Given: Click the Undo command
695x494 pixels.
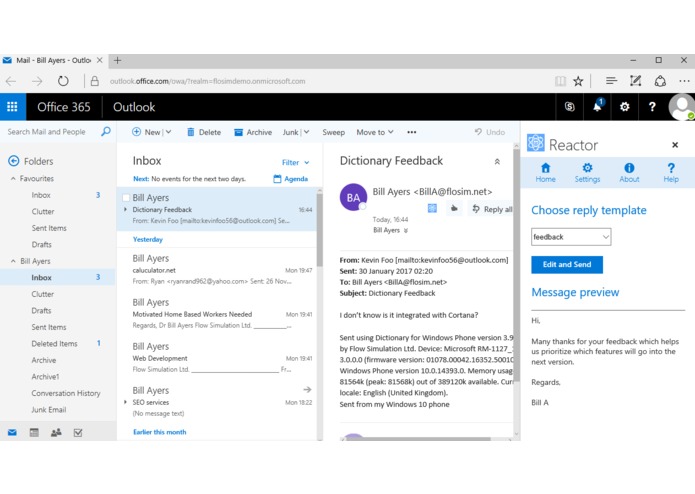Looking at the screenshot, I should (x=490, y=132).
